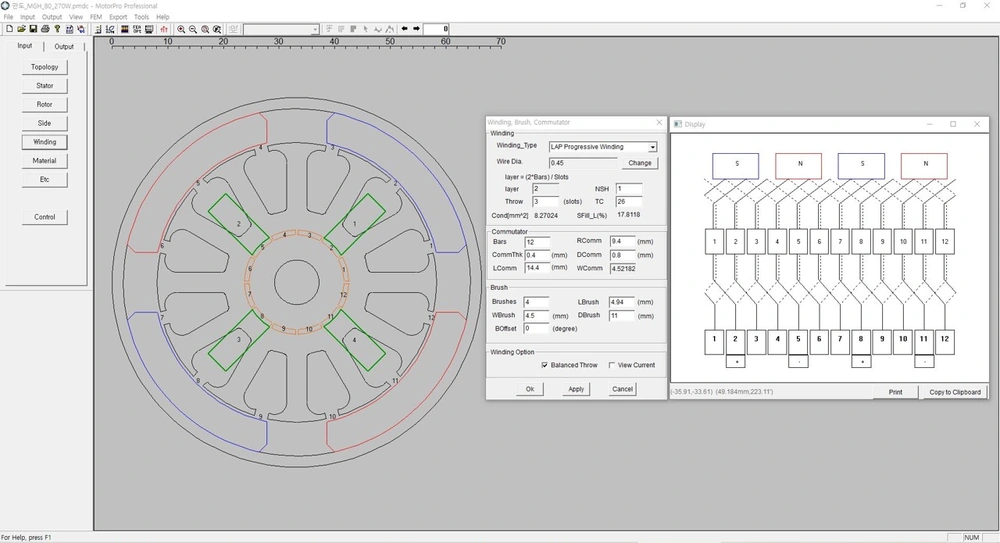Click the Open folder toolbar icon
This screenshot has width=1000, height=543.
tap(21, 29)
